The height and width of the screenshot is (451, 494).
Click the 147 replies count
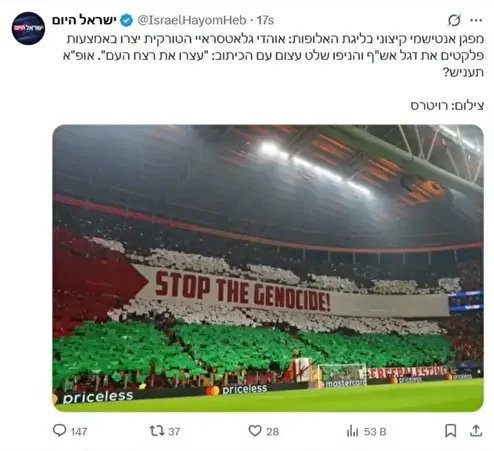coord(79,432)
